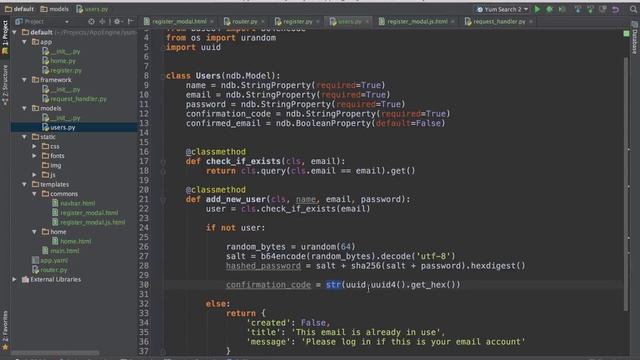Close the users.py editor tab
Screen dimensions: 640x360
pyautogui.click(x=367, y=22)
